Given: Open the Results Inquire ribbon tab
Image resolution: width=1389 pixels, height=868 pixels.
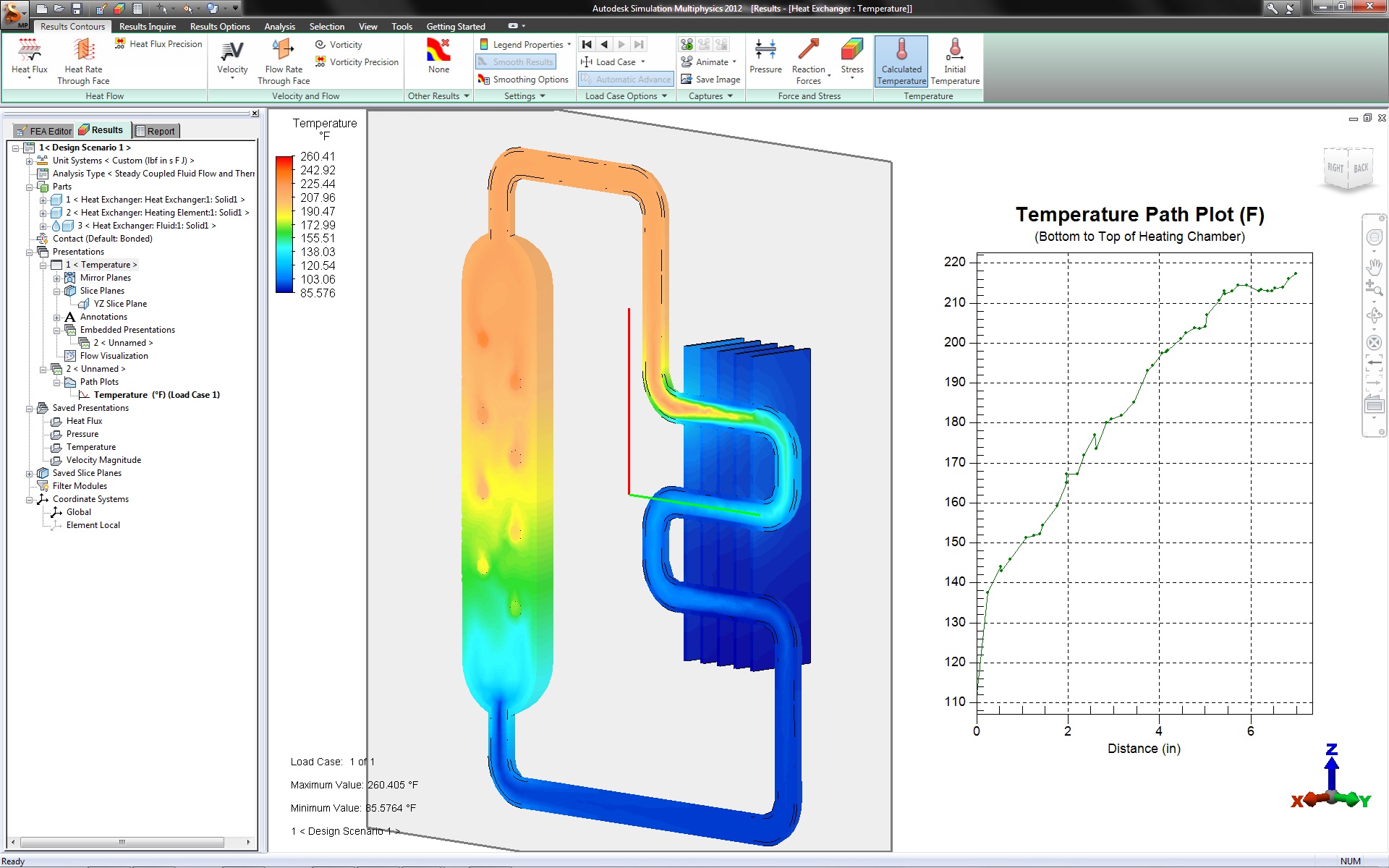Looking at the screenshot, I should click(148, 27).
